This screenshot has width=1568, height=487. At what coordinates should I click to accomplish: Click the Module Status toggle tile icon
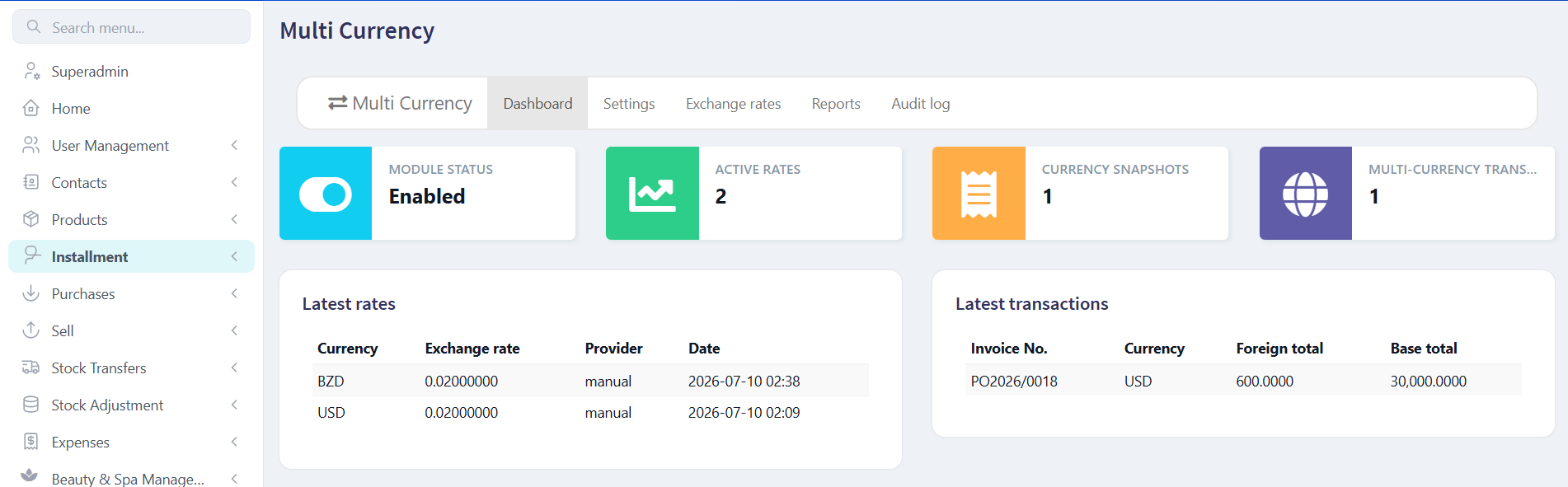click(326, 194)
